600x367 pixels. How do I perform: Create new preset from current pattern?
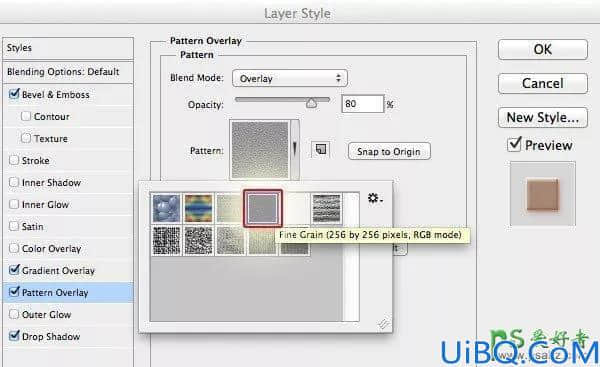[320, 149]
